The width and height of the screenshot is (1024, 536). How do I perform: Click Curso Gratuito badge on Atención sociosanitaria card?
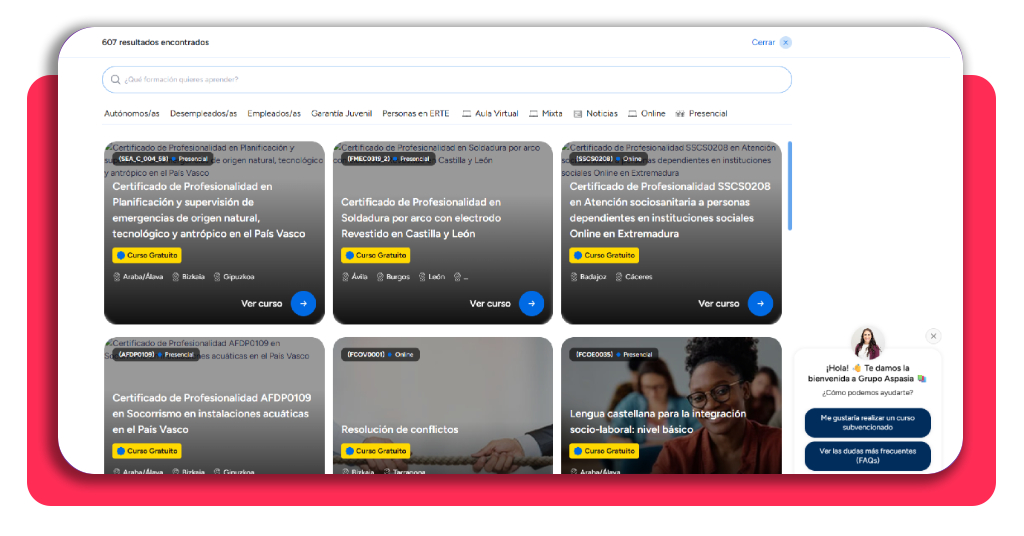pos(604,255)
